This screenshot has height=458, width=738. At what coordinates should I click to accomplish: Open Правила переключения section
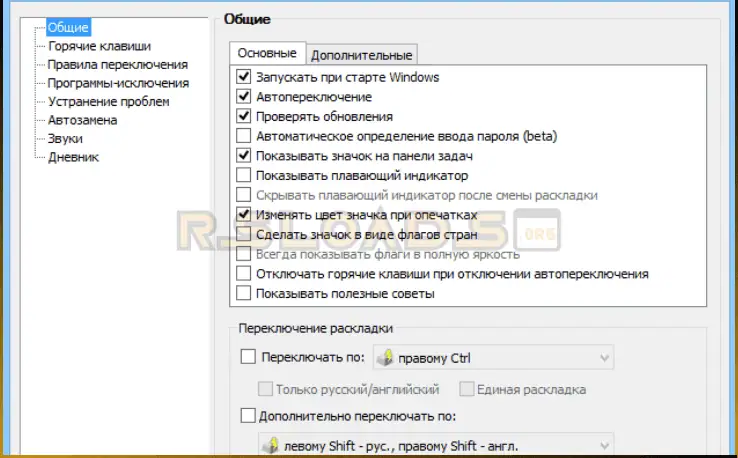[116, 64]
